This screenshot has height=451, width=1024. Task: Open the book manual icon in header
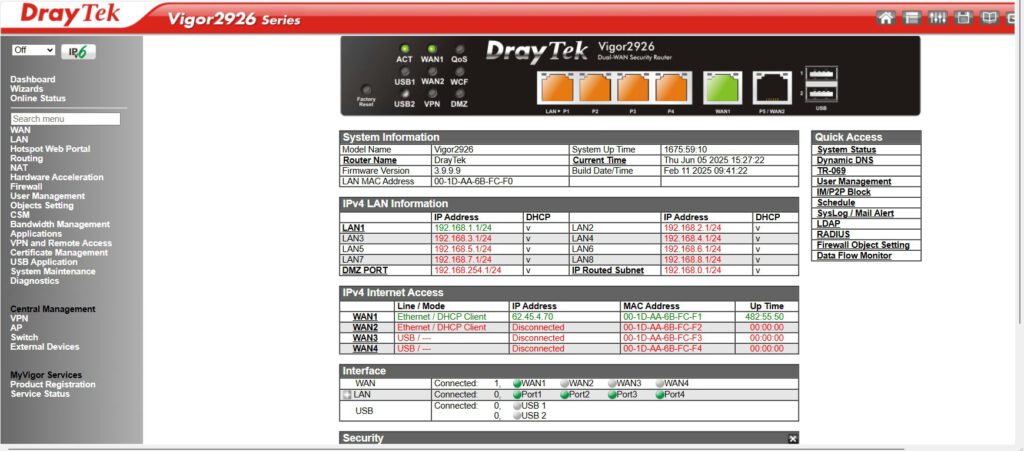(989, 17)
